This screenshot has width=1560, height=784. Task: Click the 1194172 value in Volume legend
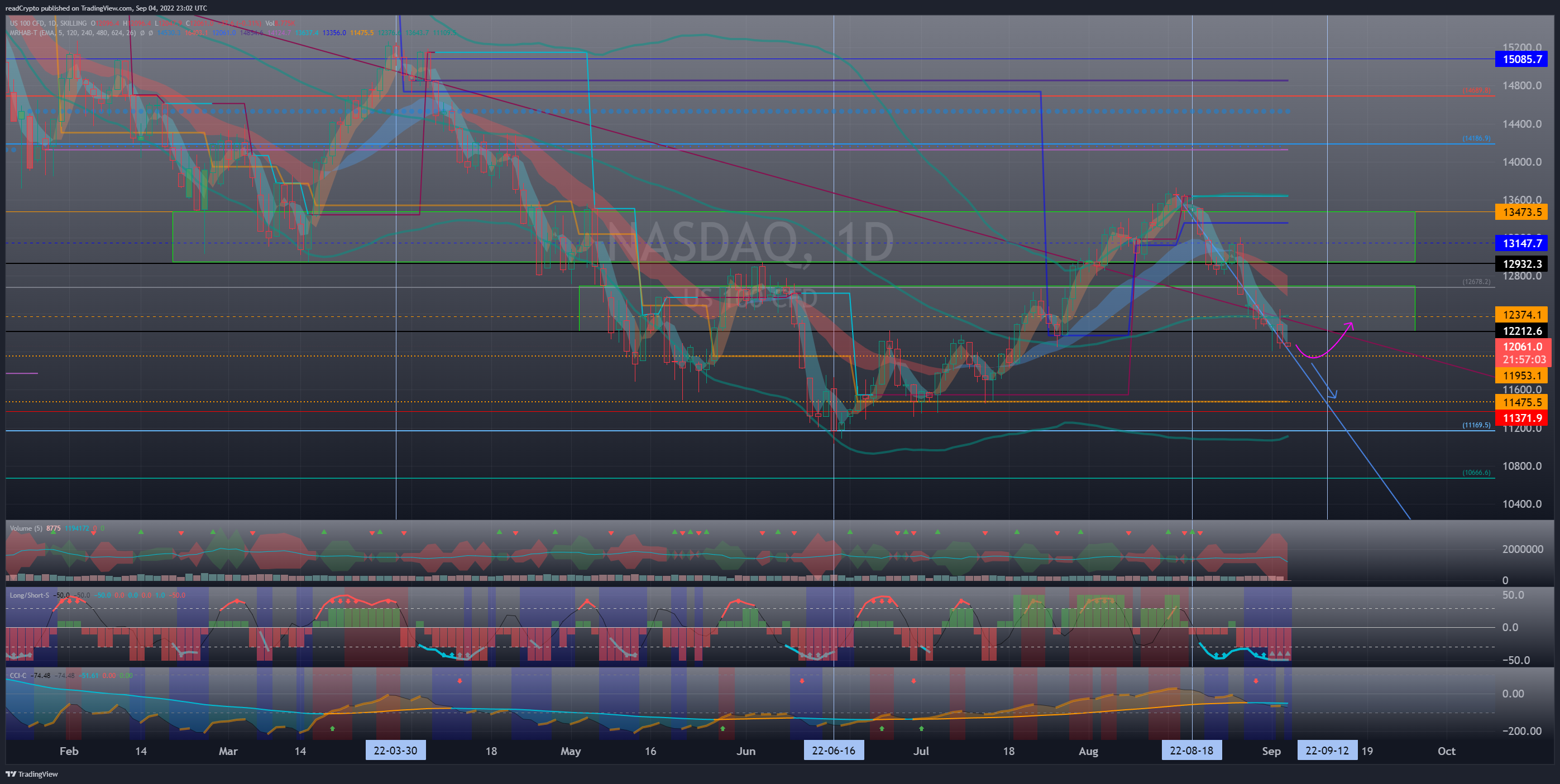click(76, 528)
